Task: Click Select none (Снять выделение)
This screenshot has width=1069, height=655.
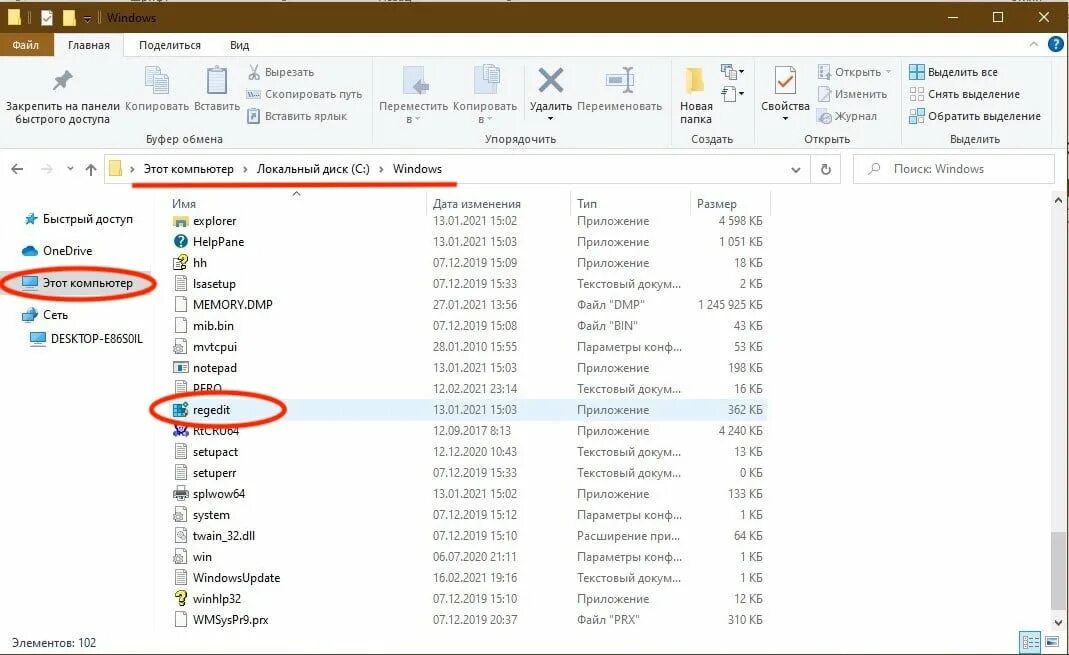Action: click(x=964, y=94)
